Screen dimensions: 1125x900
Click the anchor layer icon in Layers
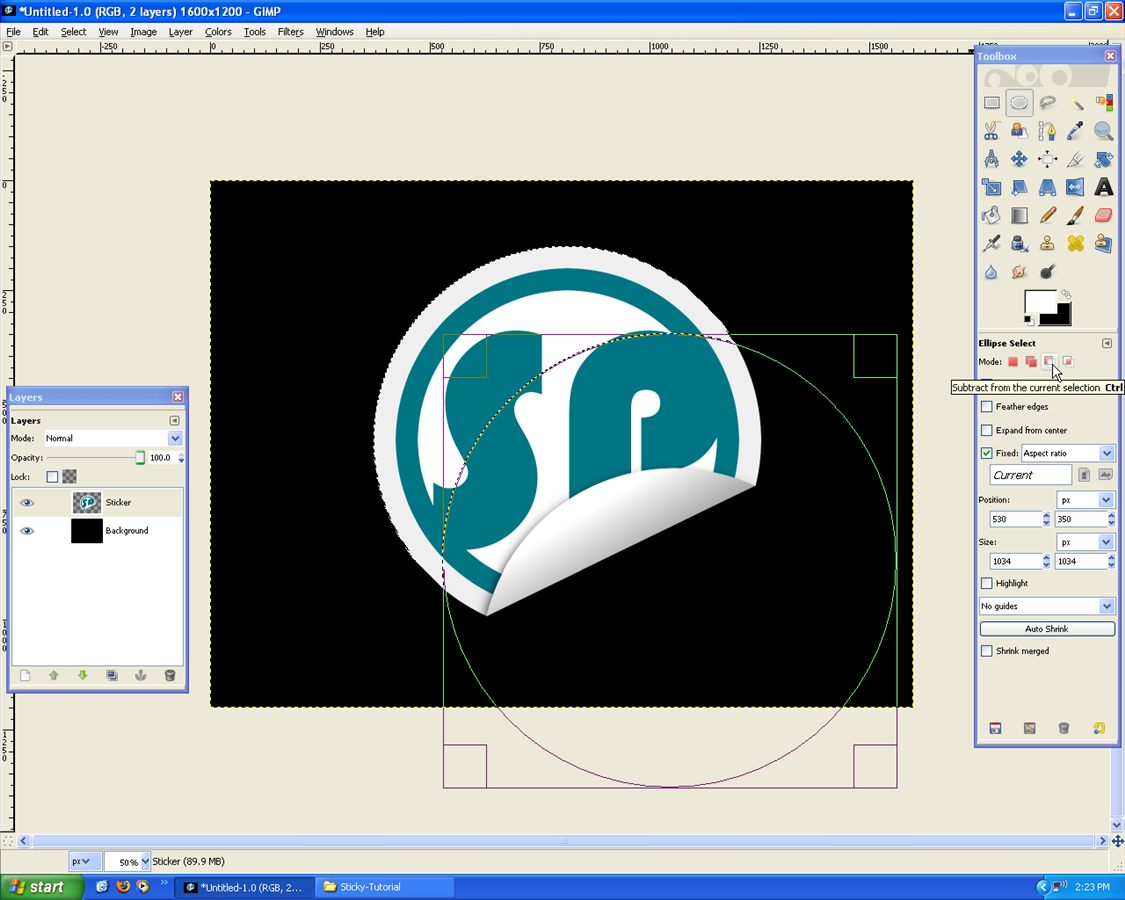pos(141,675)
